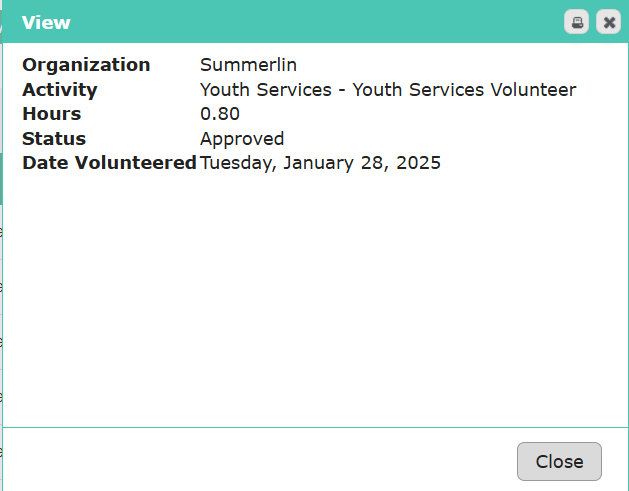Image resolution: width=629 pixels, height=491 pixels.
Task: Click the word Tuesday in the date
Action: 236,163
